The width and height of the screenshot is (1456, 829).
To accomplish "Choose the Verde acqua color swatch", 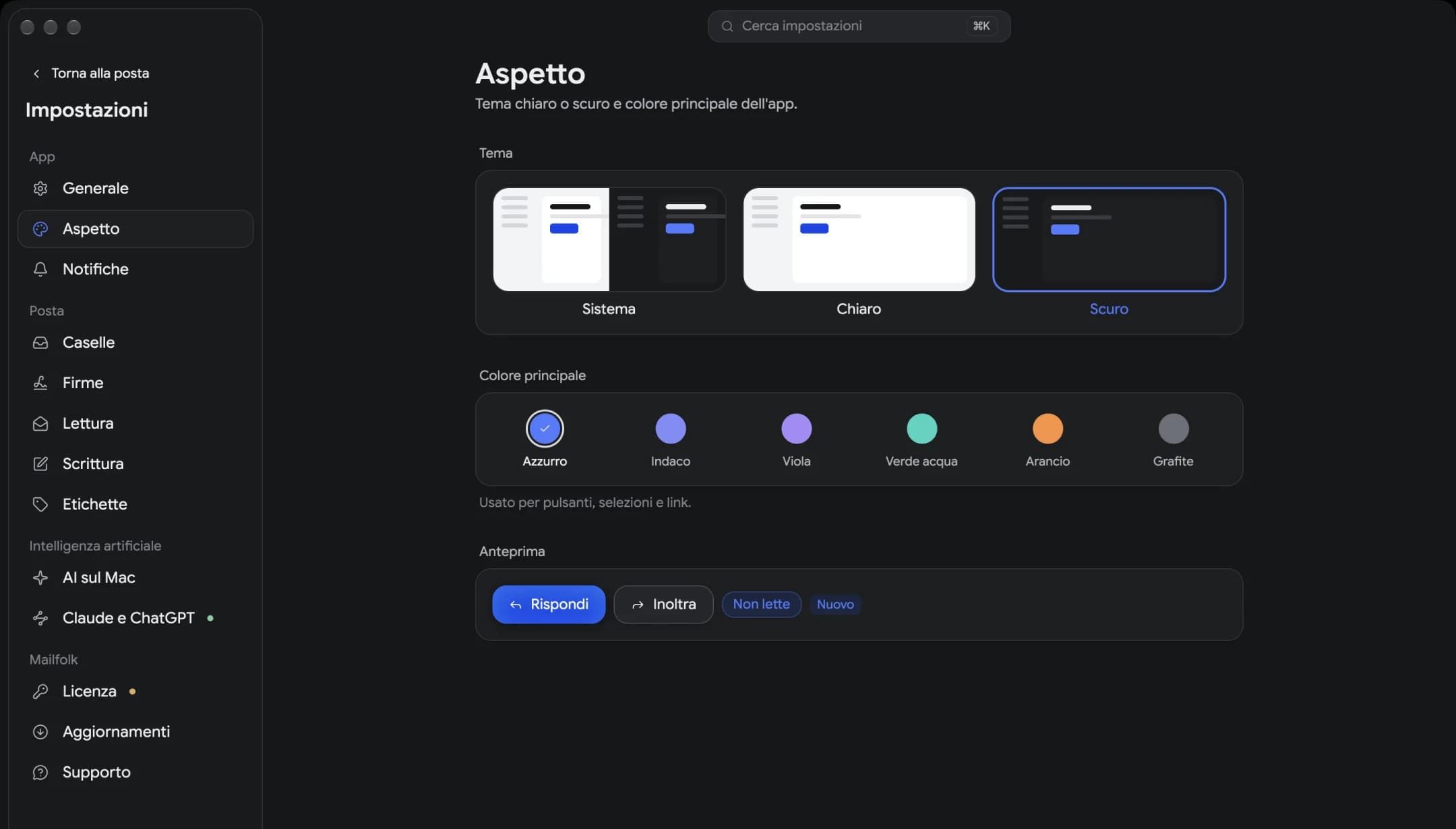I will [x=921, y=429].
